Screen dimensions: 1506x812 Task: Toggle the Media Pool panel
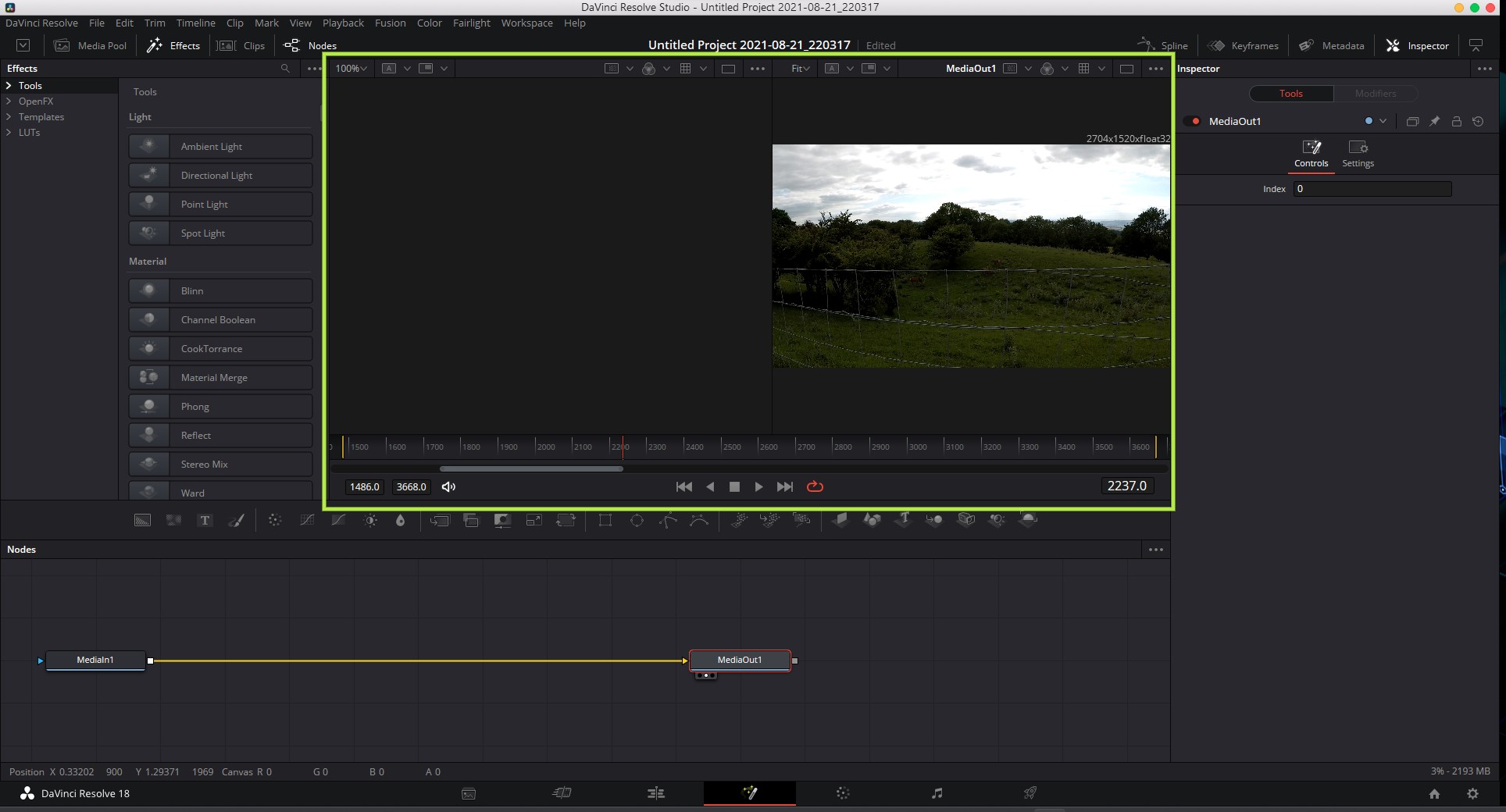click(90, 45)
